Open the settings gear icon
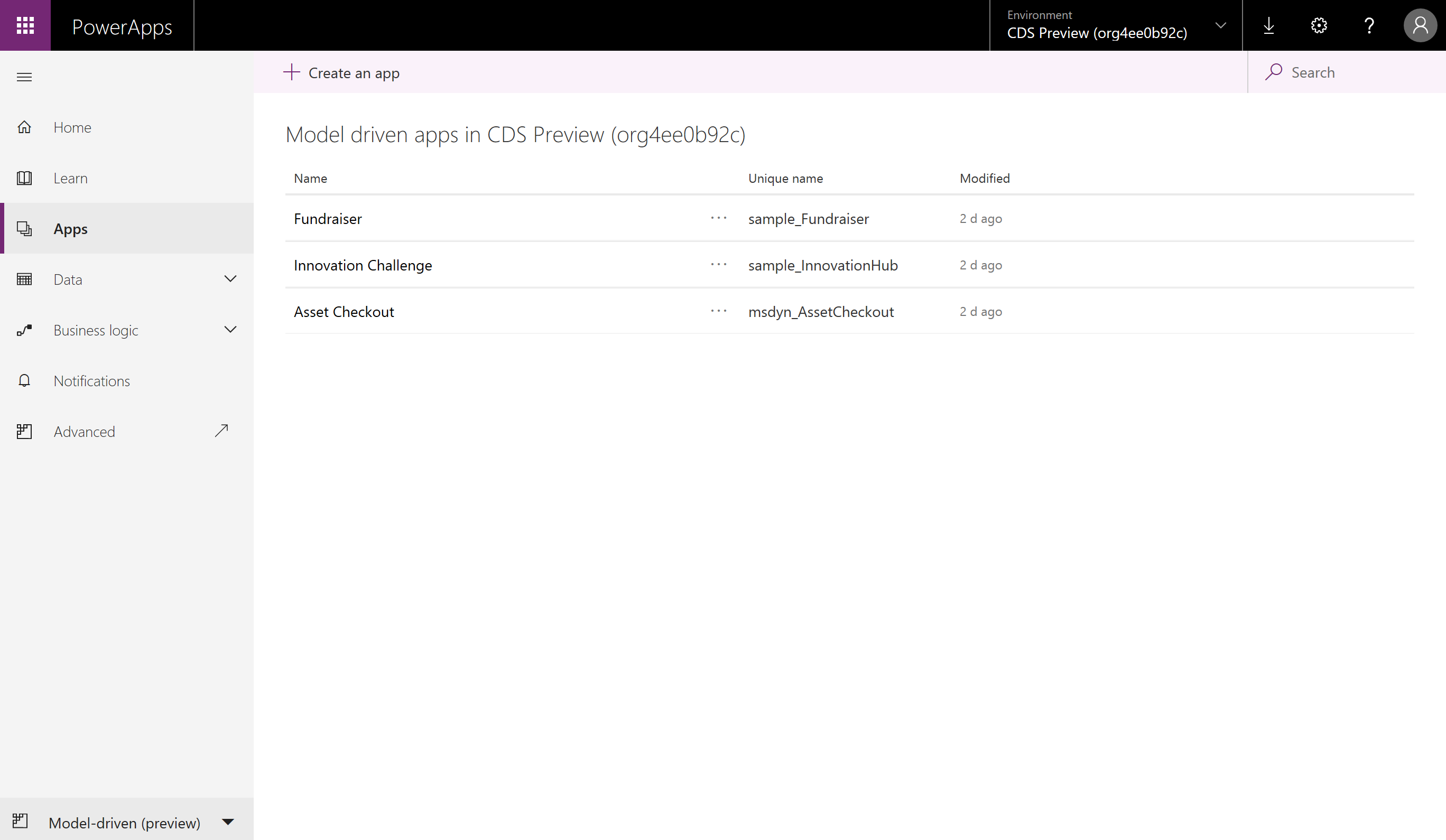 (1319, 25)
